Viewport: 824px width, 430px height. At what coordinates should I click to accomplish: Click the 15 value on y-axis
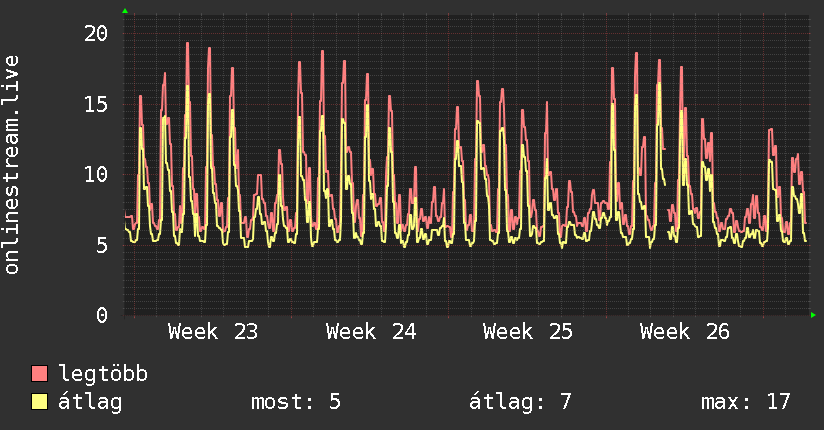[x=96, y=104]
